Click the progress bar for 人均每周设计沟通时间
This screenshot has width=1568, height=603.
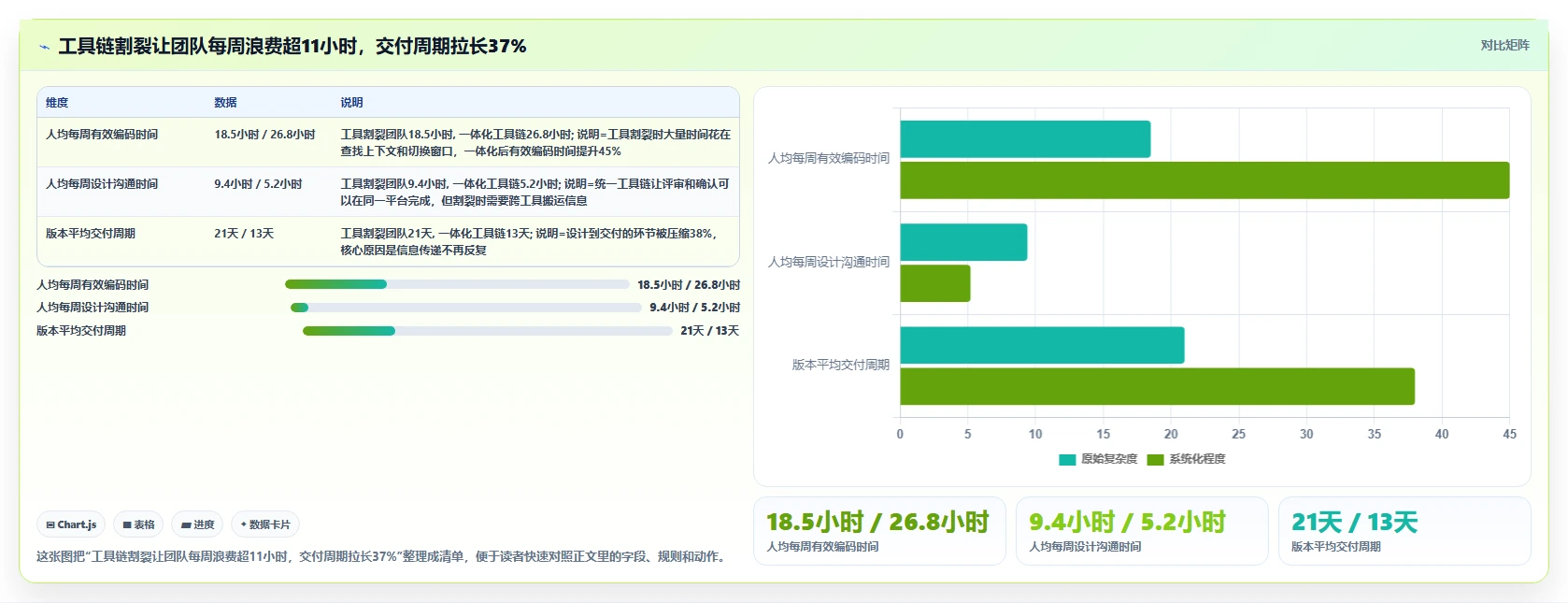[x=466, y=308]
